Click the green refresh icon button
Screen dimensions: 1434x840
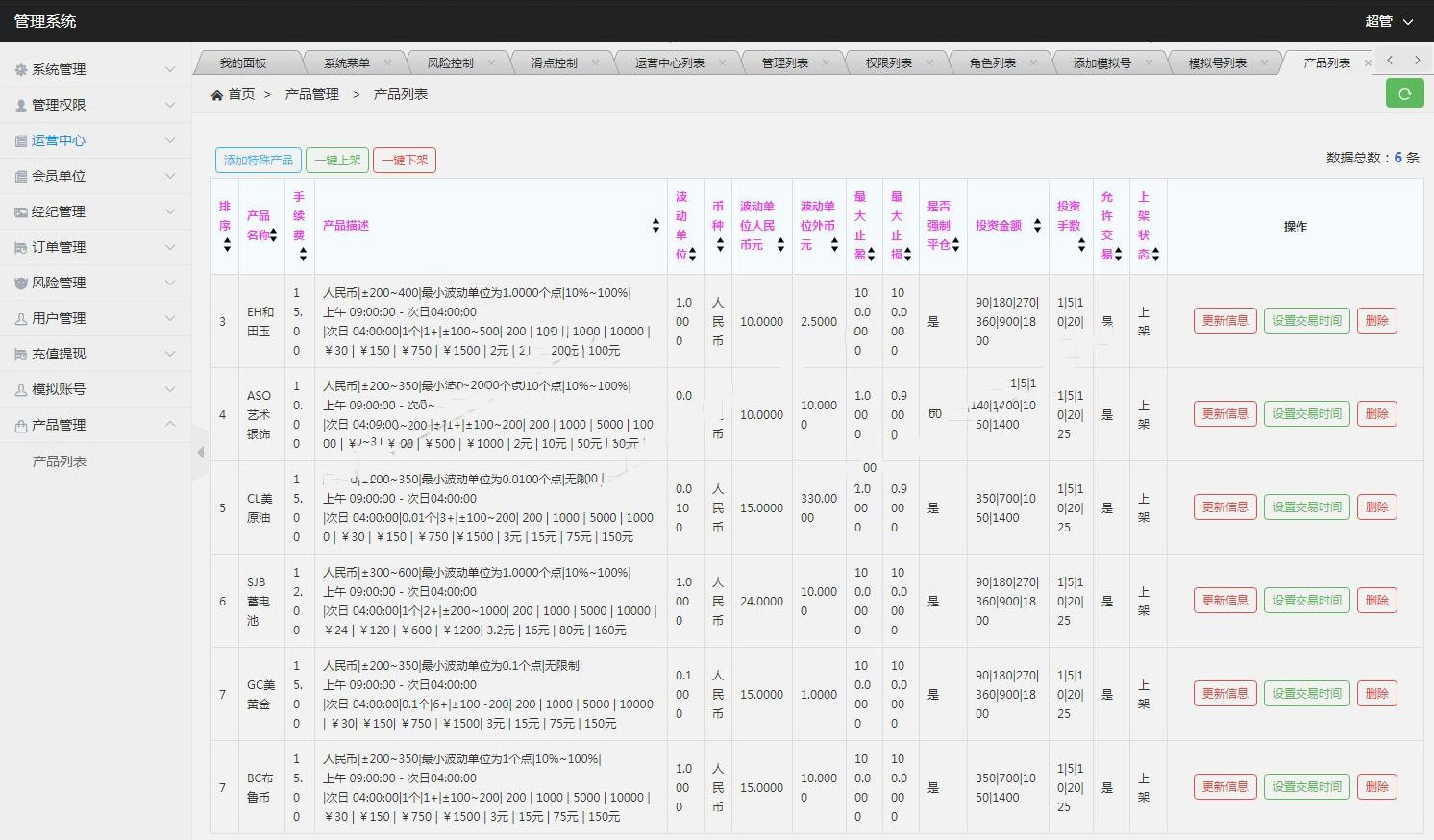pyautogui.click(x=1404, y=93)
